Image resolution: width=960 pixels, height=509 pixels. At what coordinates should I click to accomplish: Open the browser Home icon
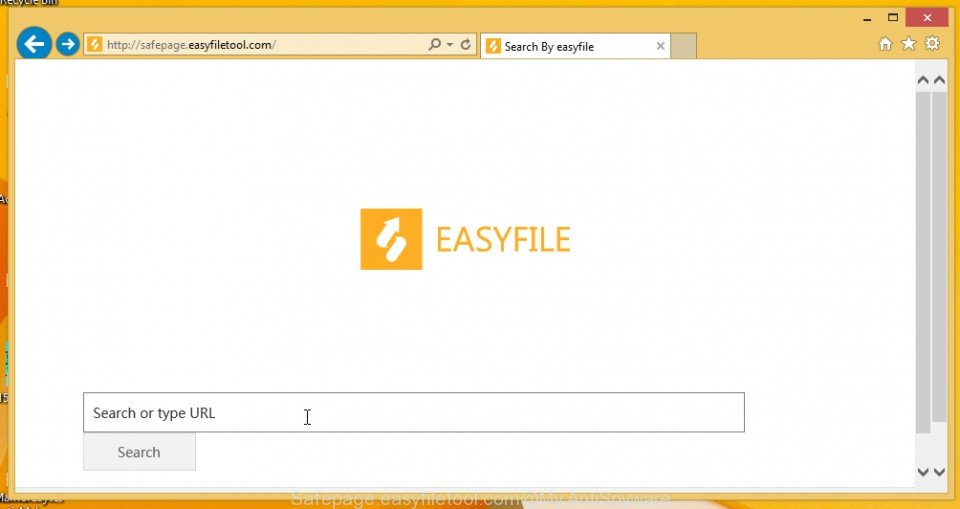pos(885,43)
